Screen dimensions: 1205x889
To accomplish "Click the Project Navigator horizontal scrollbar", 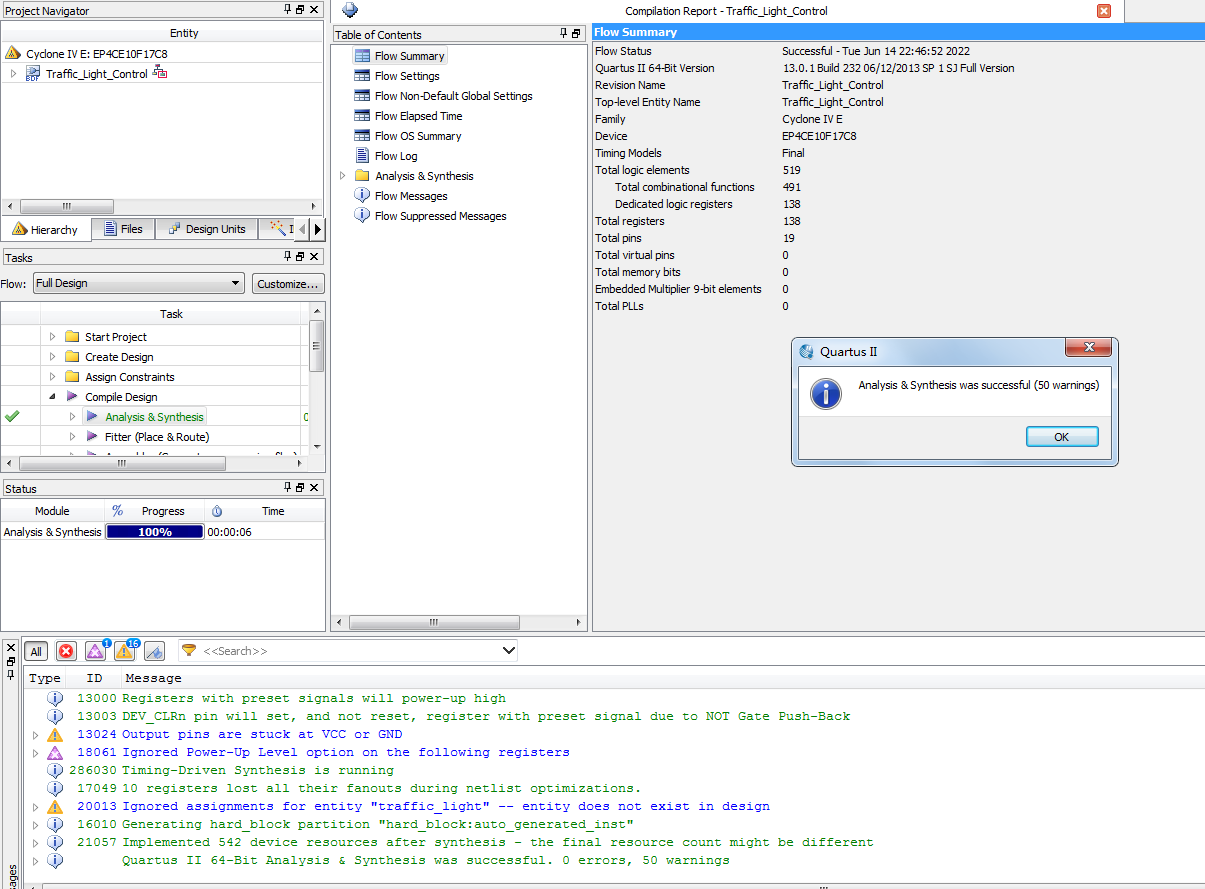I will (162, 206).
